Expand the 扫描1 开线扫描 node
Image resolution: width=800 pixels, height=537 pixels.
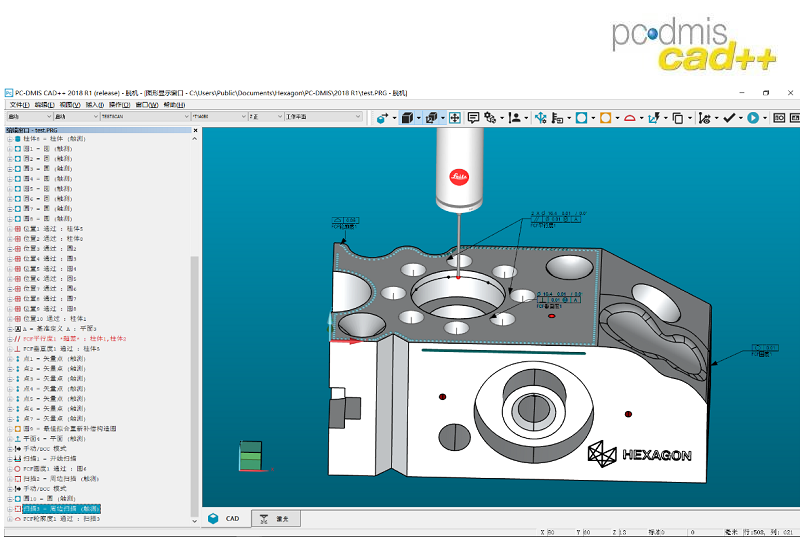point(10,458)
